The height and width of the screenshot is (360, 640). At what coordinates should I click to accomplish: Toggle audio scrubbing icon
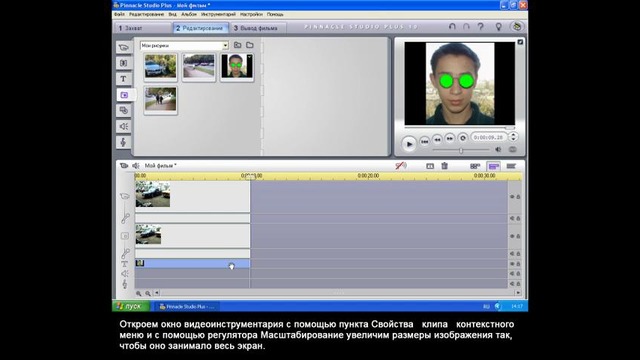(x=401, y=166)
